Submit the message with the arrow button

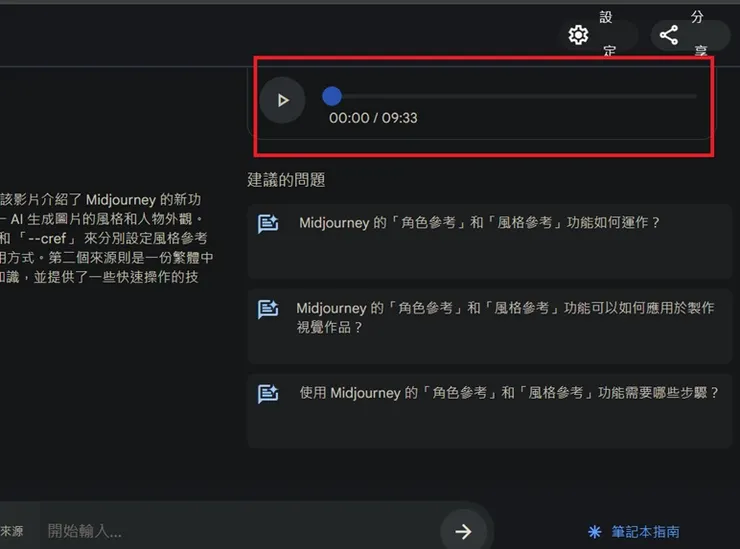pyautogui.click(x=463, y=532)
